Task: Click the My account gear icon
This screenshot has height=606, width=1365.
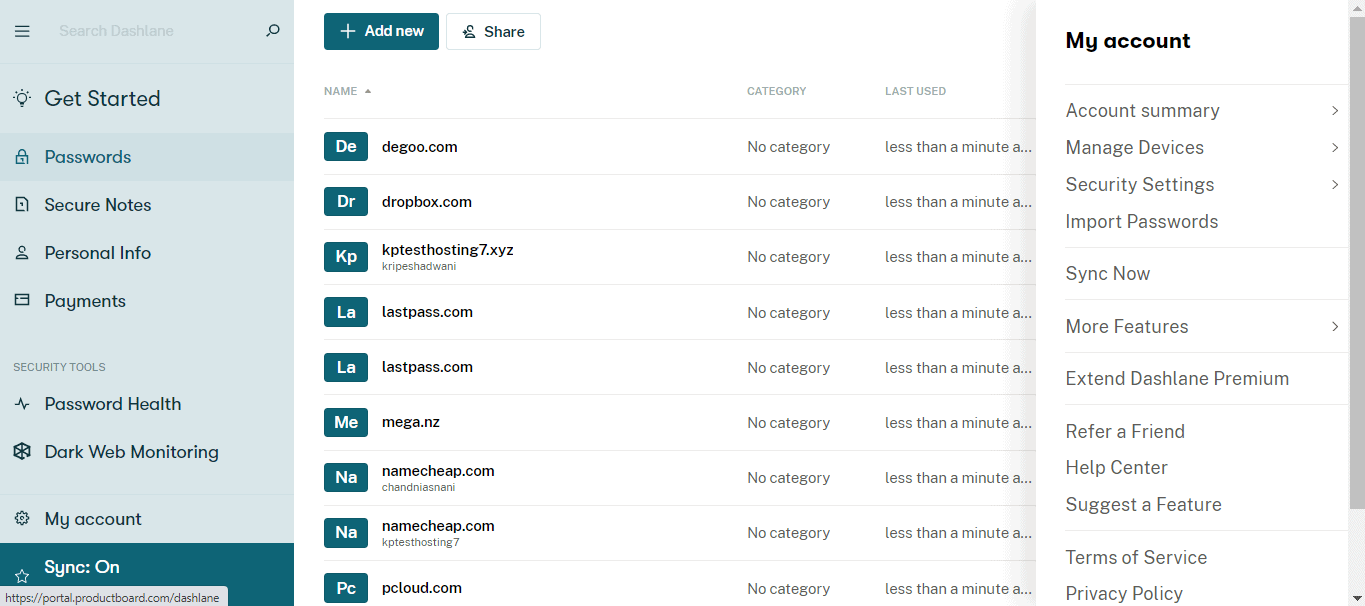Action: (22, 519)
